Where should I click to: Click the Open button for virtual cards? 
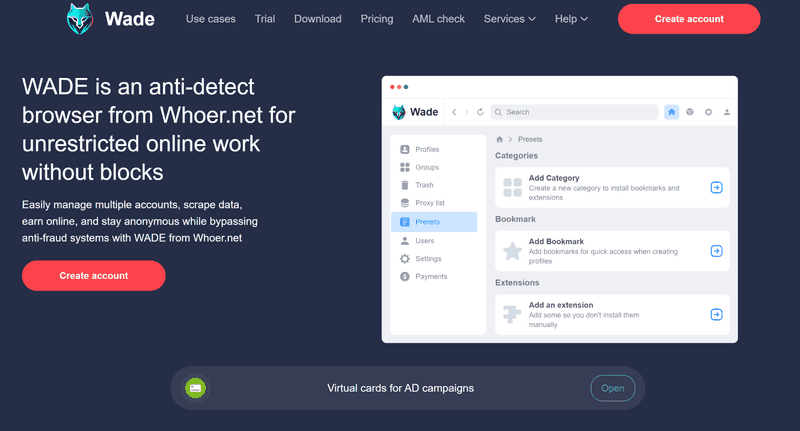point(613,388)
